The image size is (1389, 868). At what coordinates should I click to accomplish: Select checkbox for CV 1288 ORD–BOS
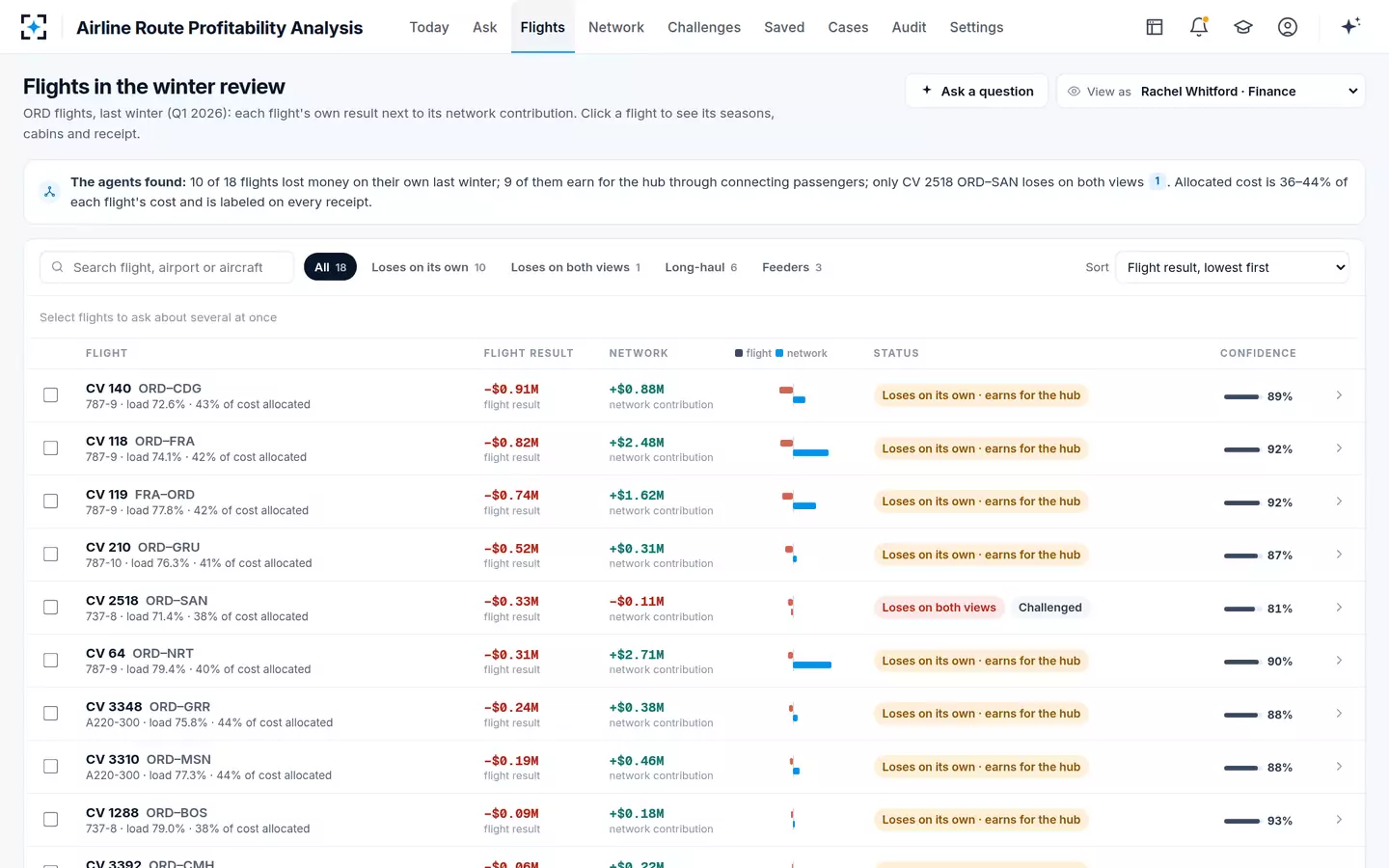pyautogui.click(x=51, y=820)
